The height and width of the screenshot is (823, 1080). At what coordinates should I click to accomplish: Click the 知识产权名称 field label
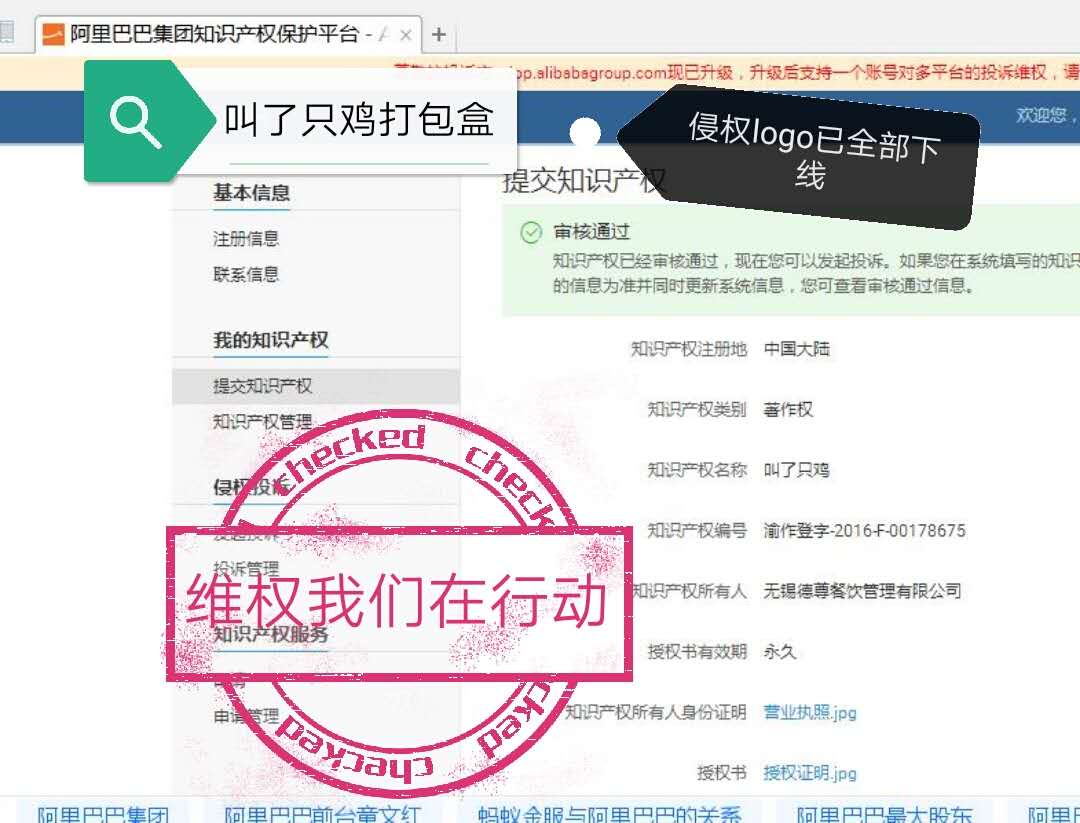698,470
